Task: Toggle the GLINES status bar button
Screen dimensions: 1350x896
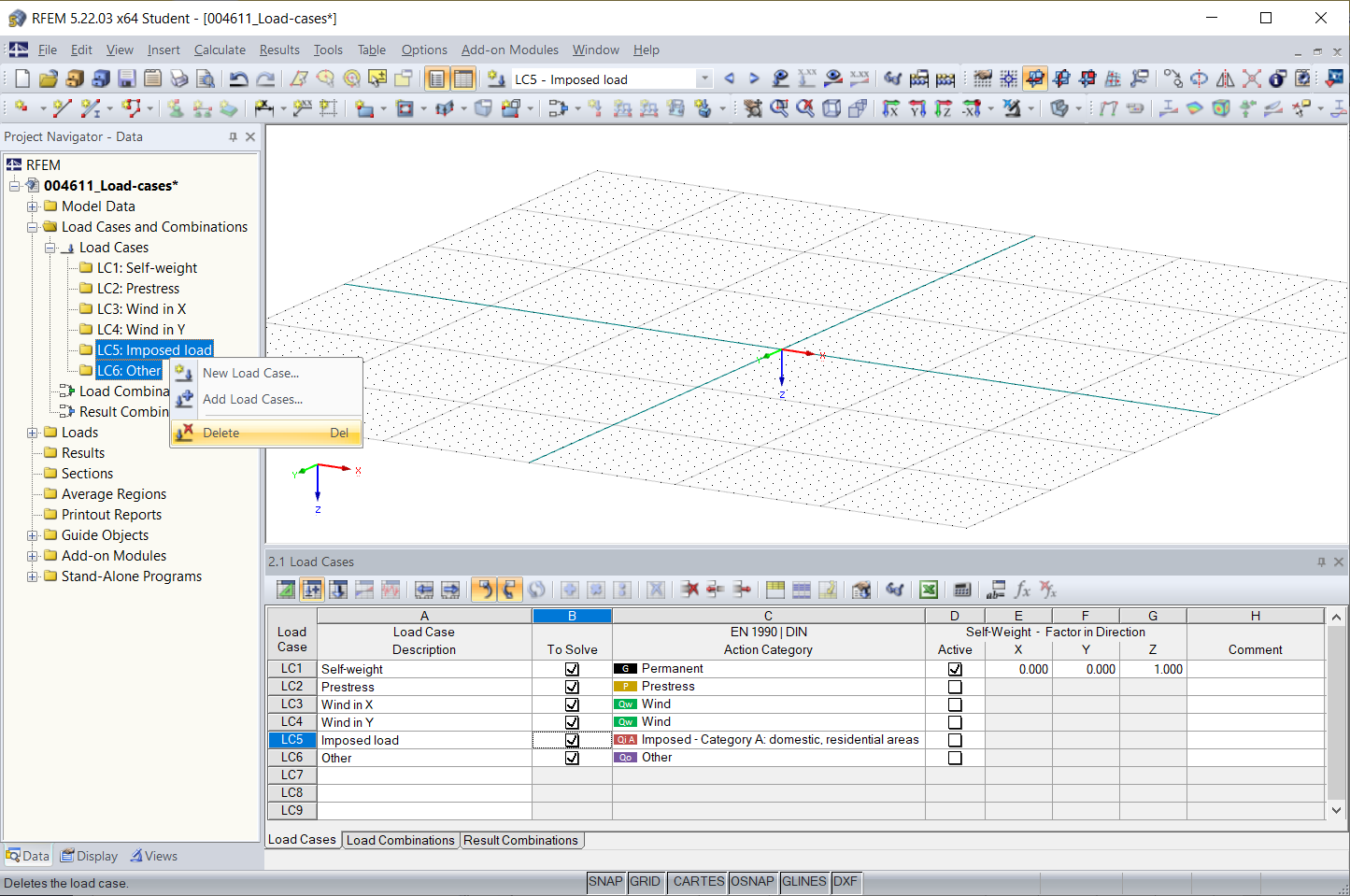Action: (804, 881)
